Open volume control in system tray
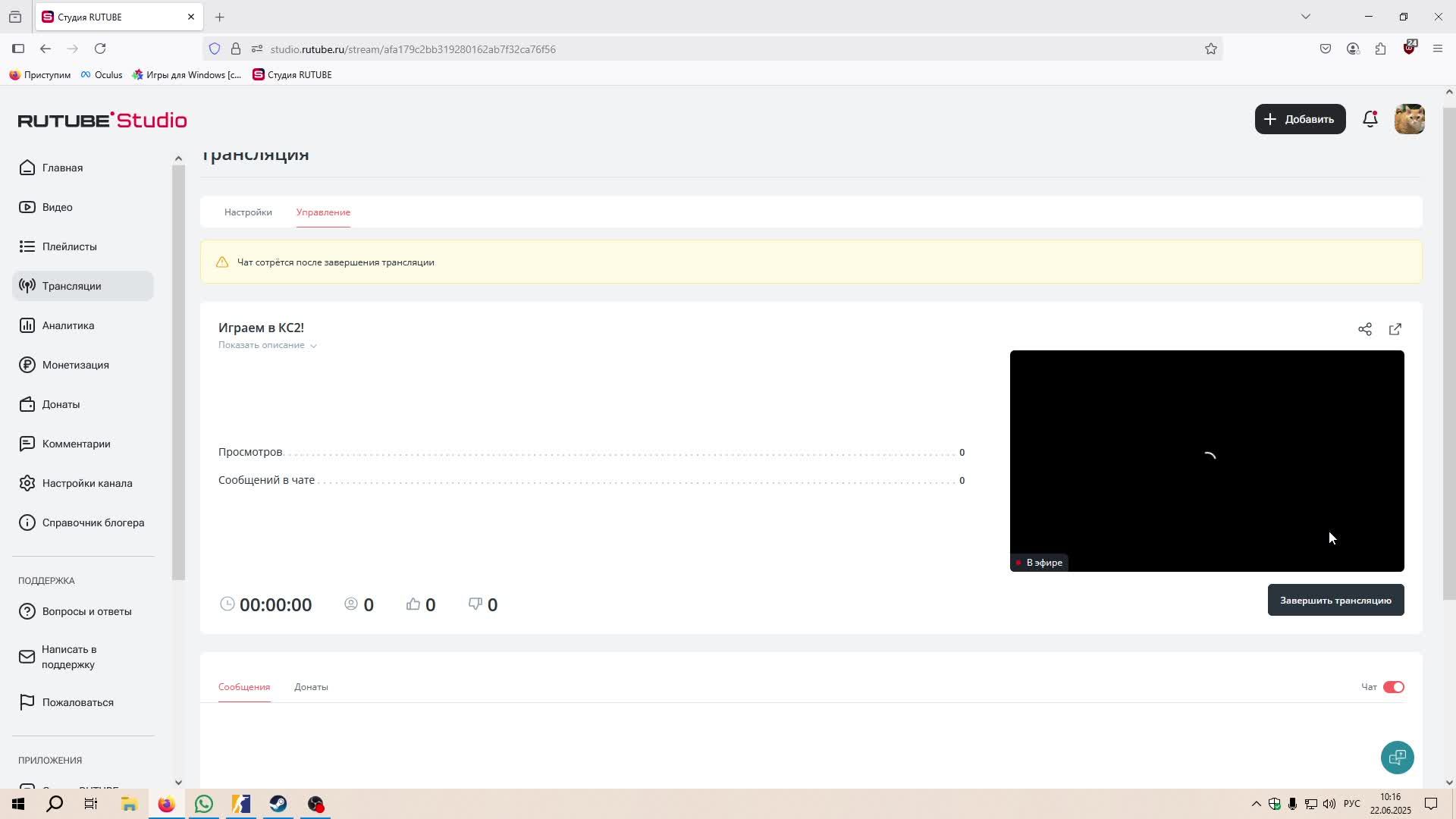The image size is (1456, 819). click(x=1329, y=804)
